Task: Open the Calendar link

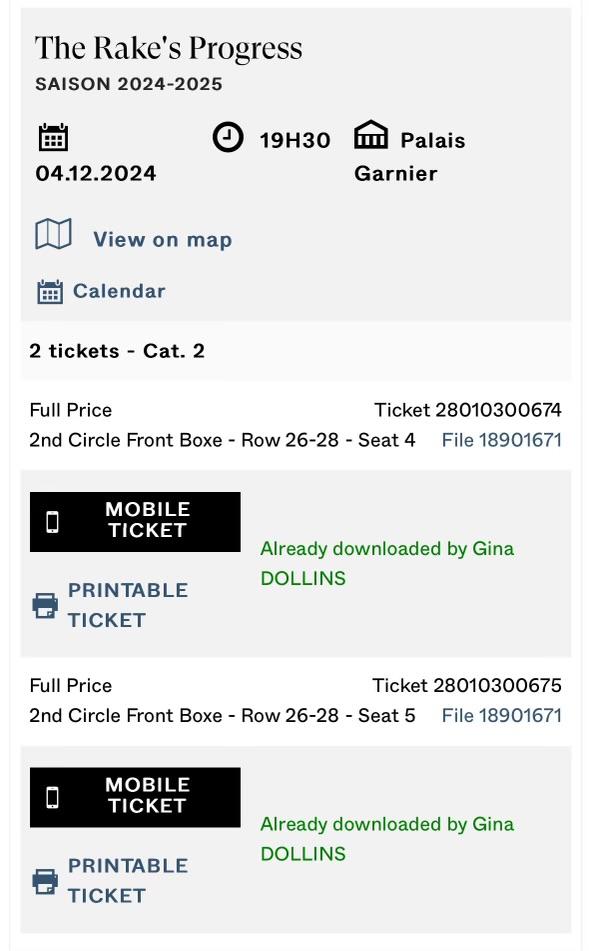Action: click(x=119, y=291)
